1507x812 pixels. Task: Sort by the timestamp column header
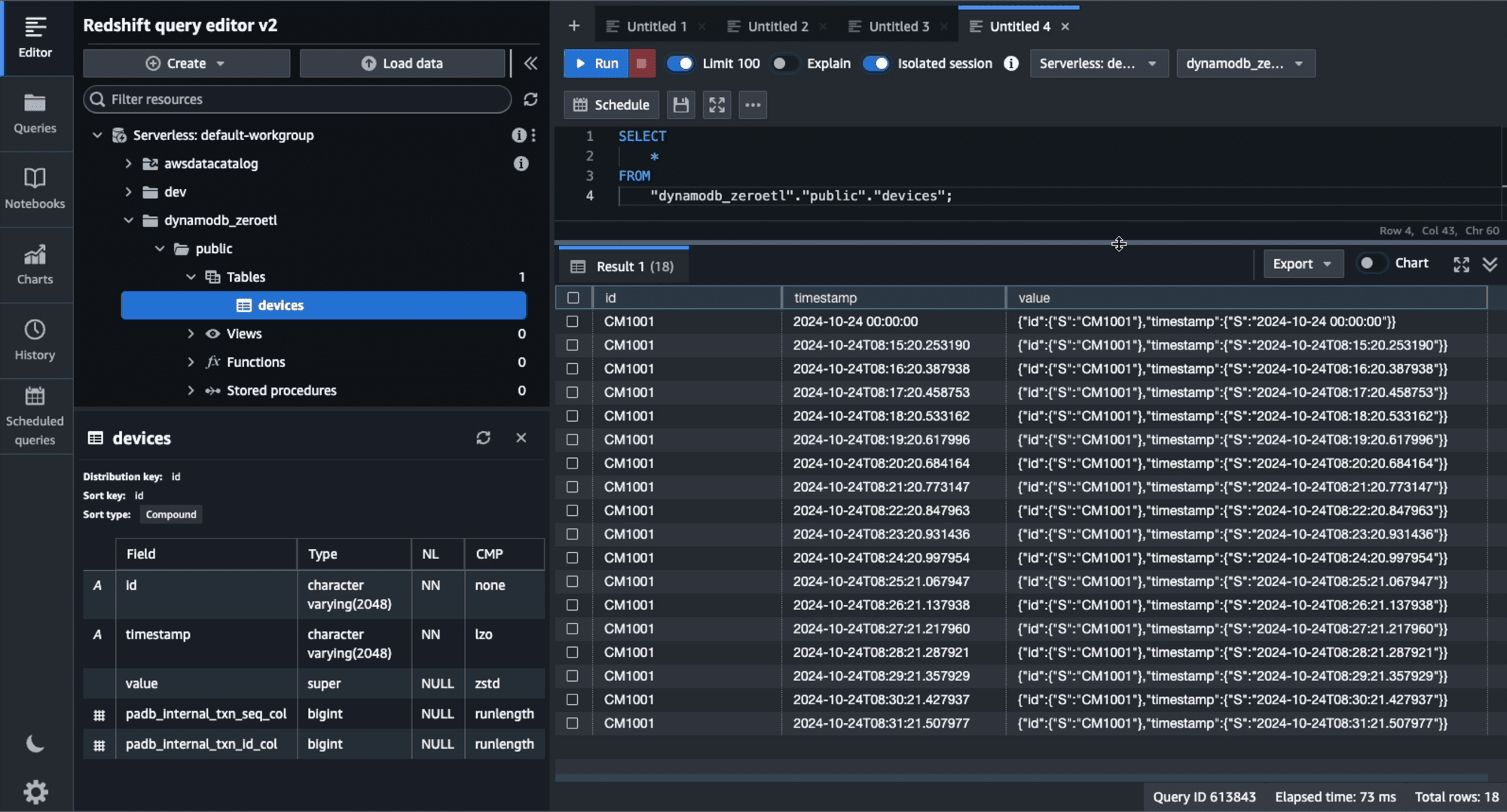pos(893,298)
